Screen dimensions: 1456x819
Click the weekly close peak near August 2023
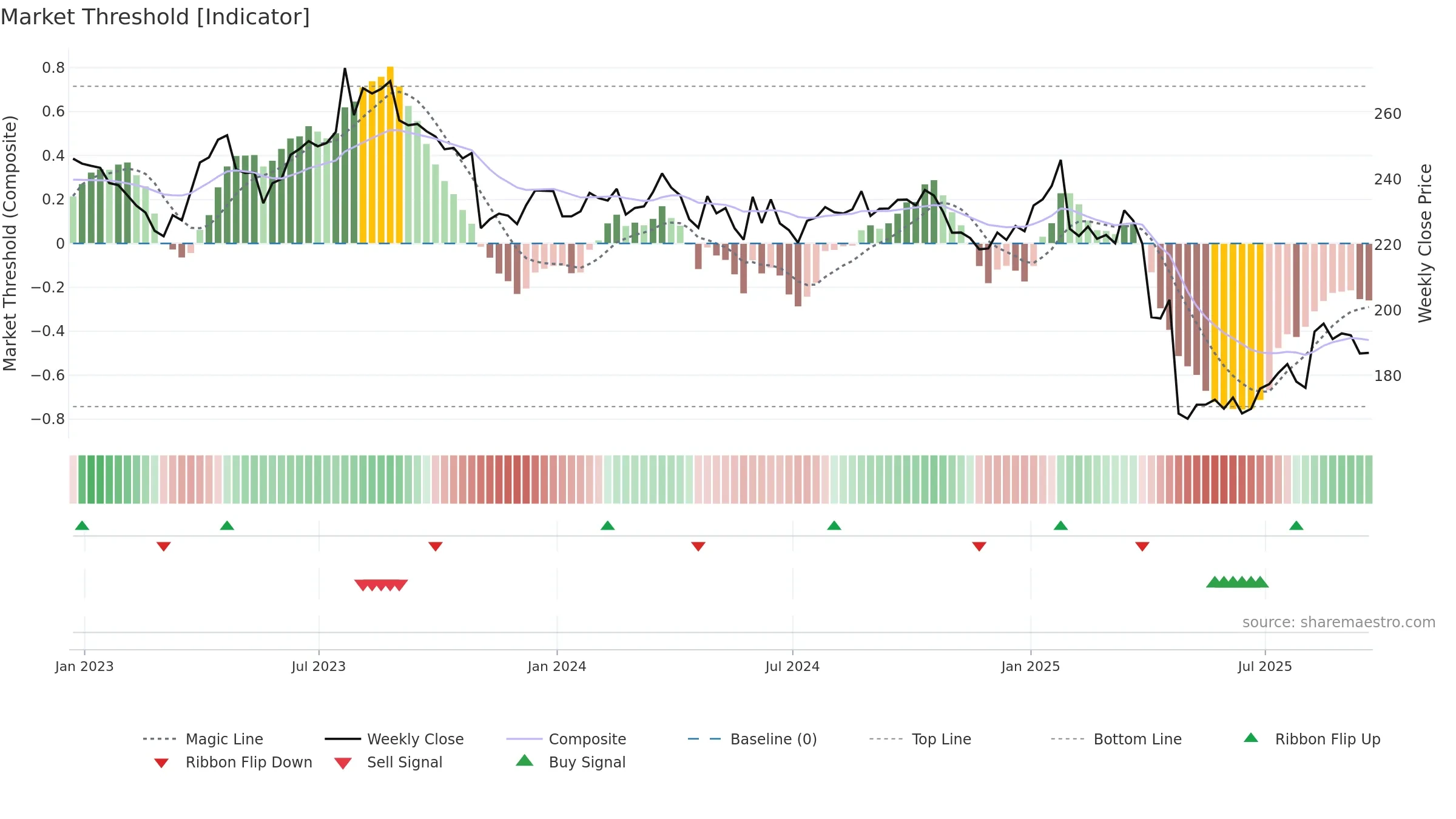(345, 69)
